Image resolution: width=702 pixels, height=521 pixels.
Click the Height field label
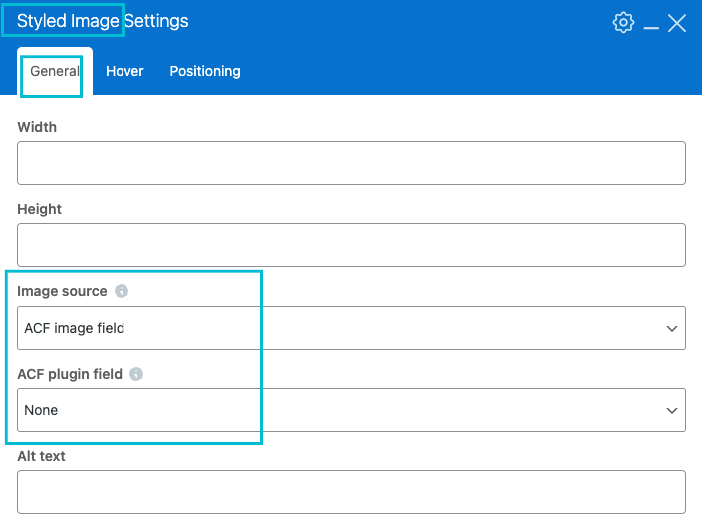click(x=39, y=209)
